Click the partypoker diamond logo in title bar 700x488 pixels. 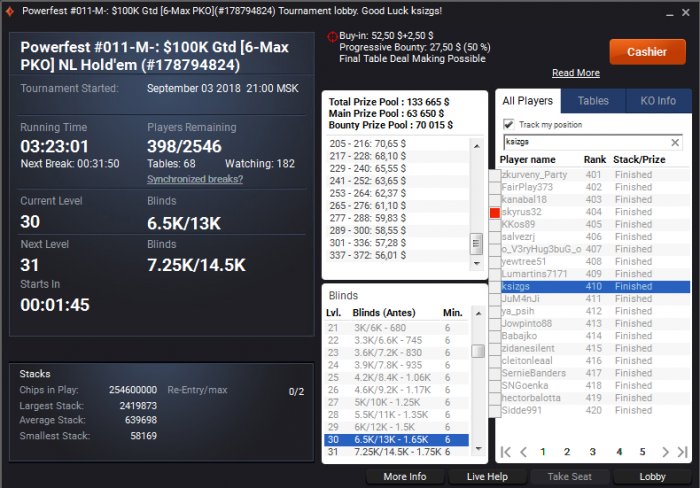tap(10, 11)
